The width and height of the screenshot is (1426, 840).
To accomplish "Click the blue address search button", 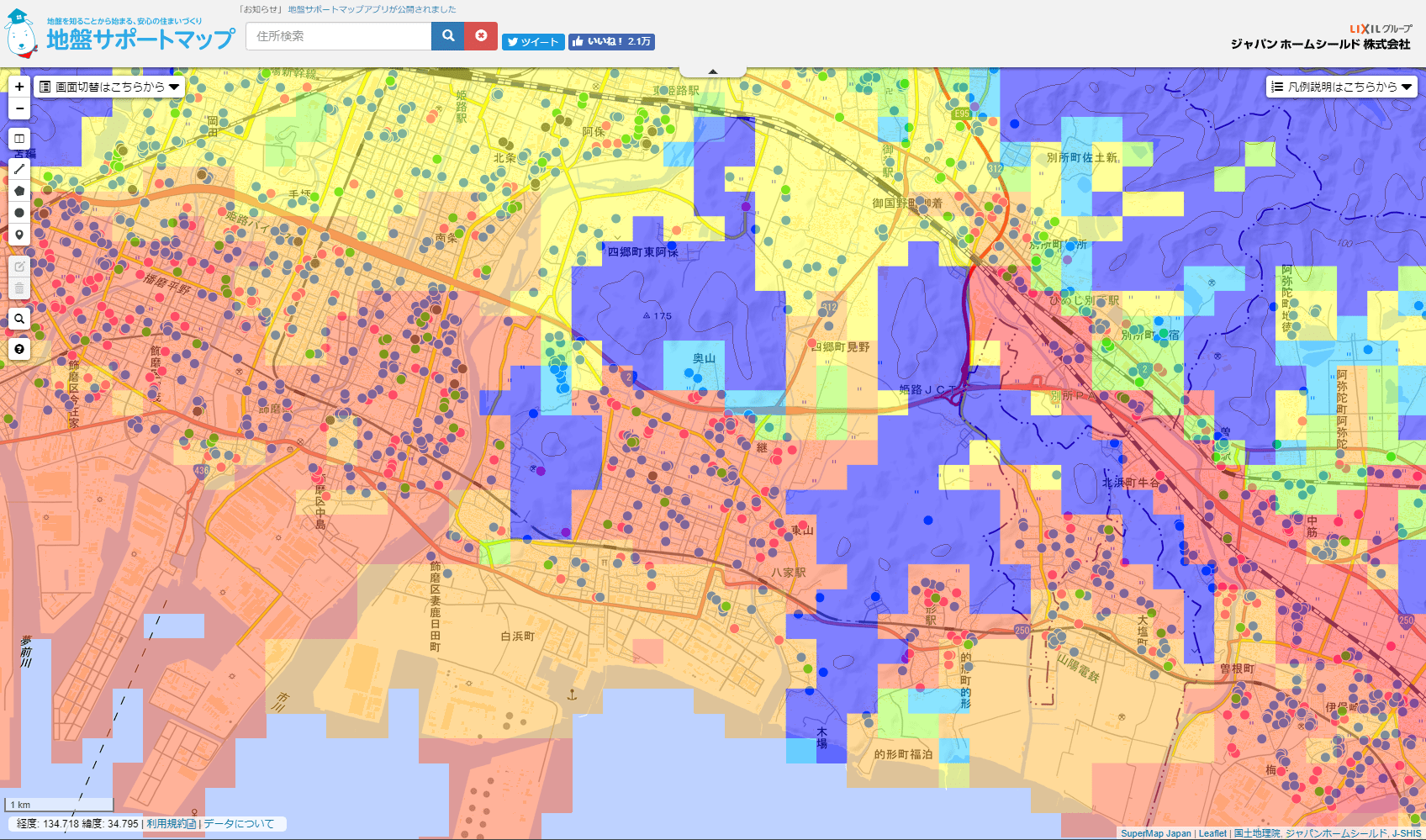I will pyautogui.click(x=448, y=36).
